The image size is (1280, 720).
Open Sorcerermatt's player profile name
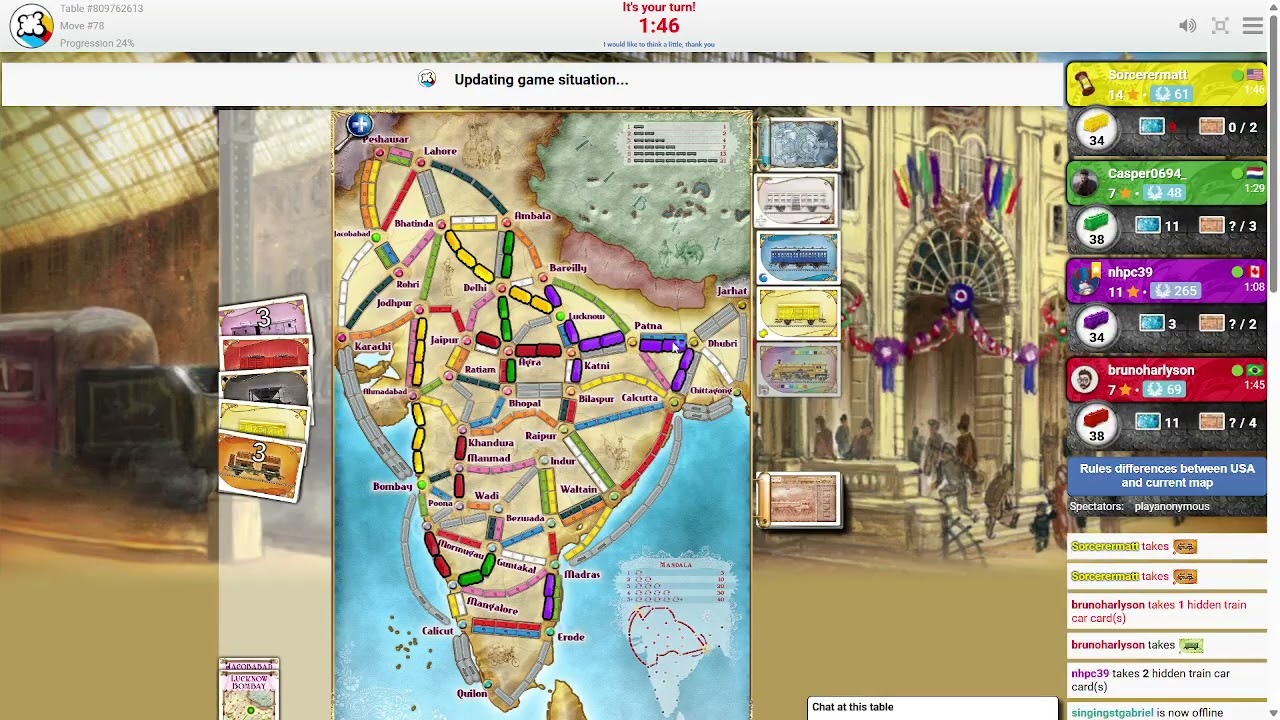coord(1147,75)
